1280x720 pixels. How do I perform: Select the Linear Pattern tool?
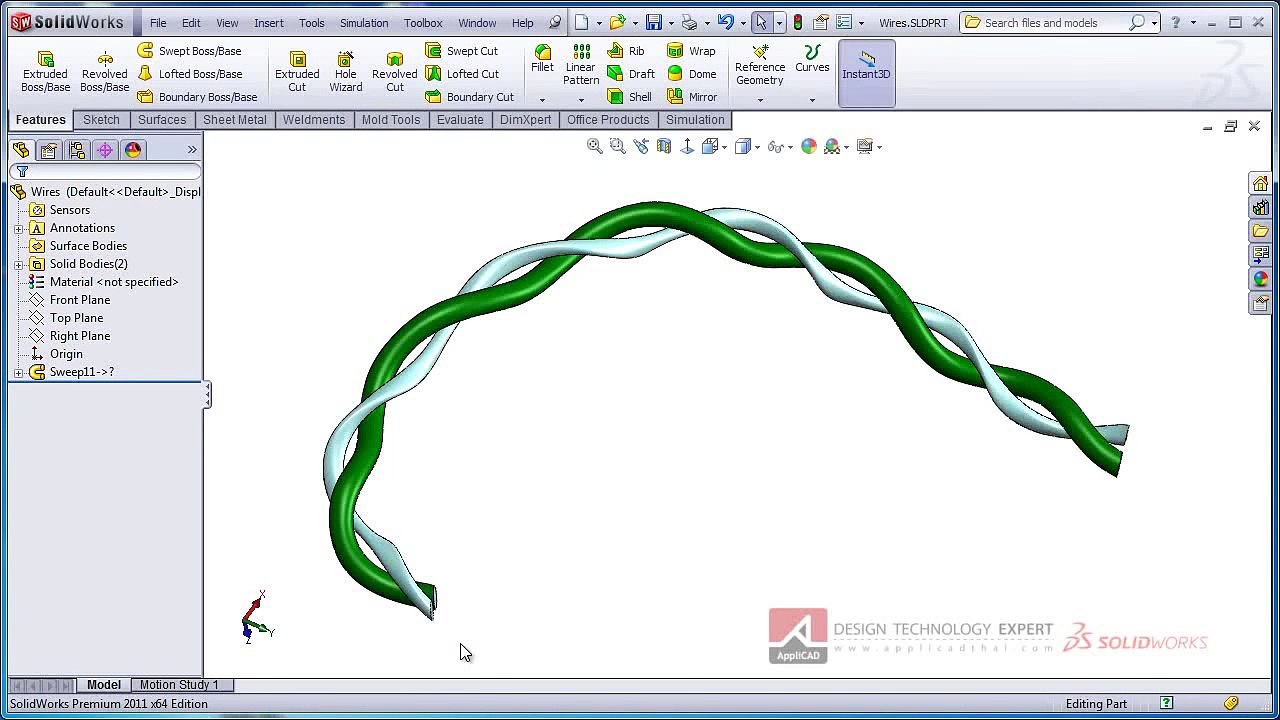tap(581, 65)
